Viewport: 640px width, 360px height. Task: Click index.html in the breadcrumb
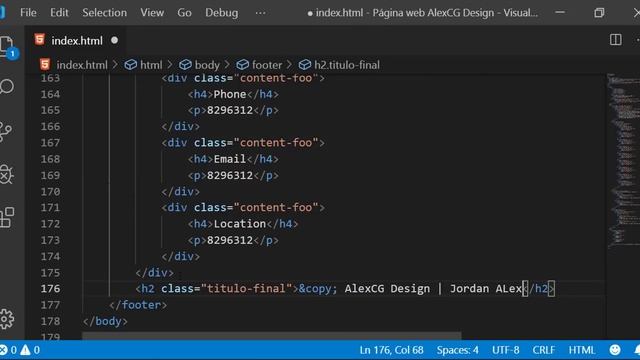82,65
